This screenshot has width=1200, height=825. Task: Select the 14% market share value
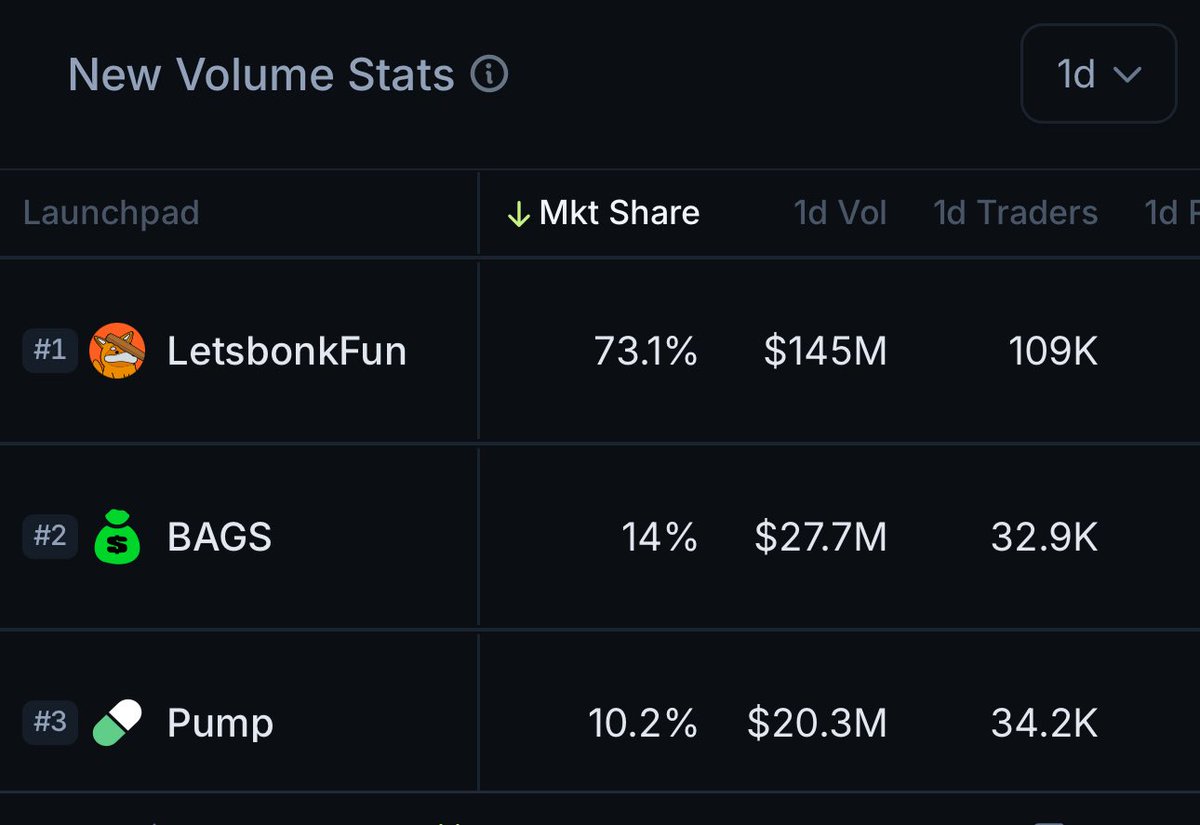tap(660, 537)
